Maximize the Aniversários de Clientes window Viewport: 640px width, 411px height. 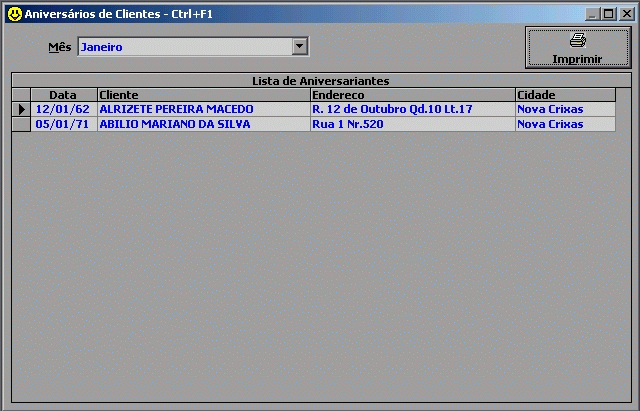[x=607, y=14]
